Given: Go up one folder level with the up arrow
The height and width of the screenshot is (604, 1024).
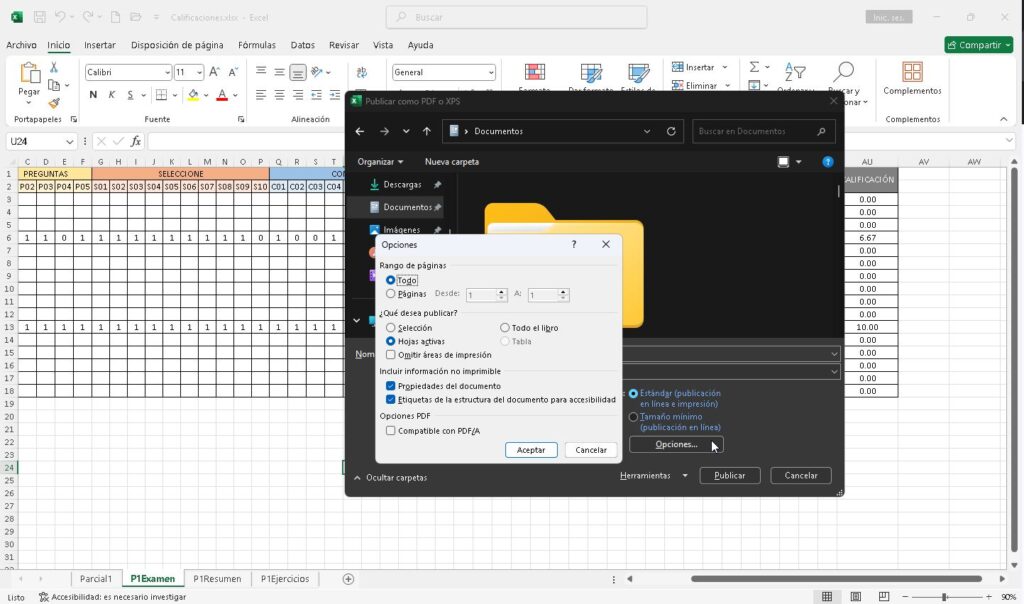Looking at the screenshot, I should coord(427,131).
